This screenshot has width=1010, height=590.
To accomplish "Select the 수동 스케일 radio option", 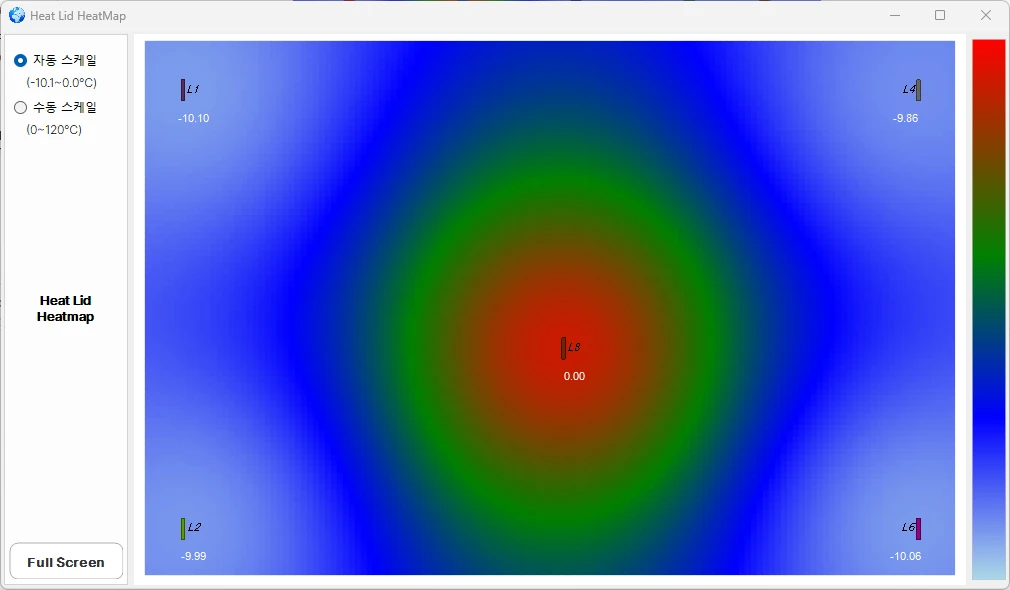I will (55, 107).
